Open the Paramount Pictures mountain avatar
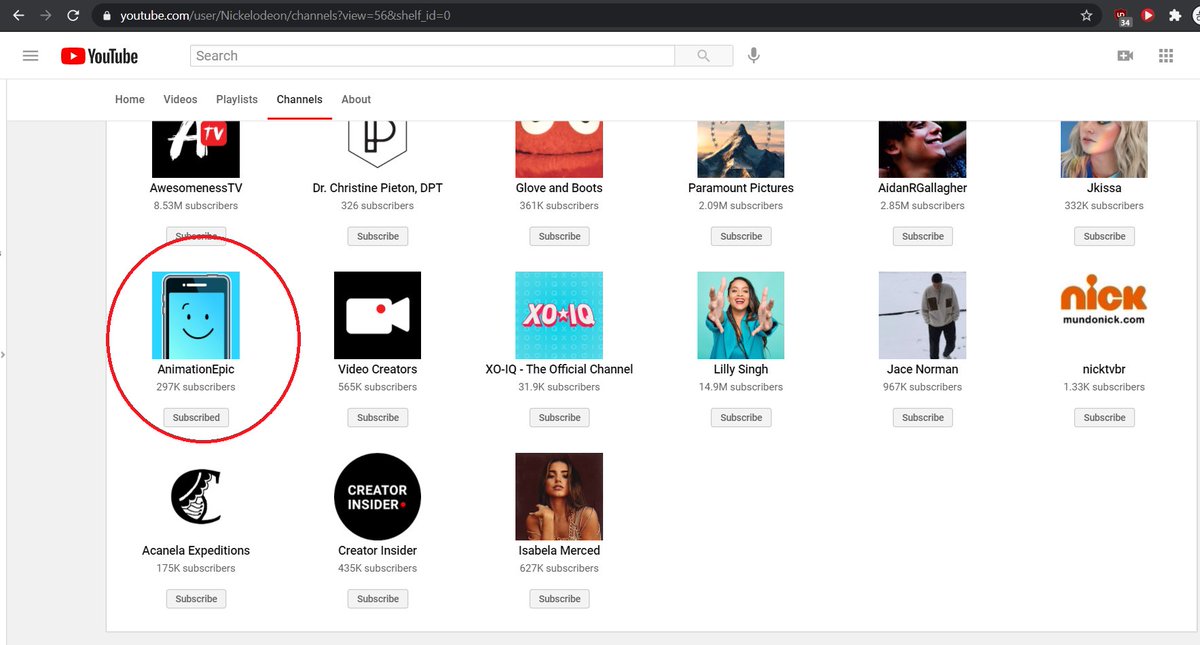Screen dimensions: 1200x645 [741, 149]
